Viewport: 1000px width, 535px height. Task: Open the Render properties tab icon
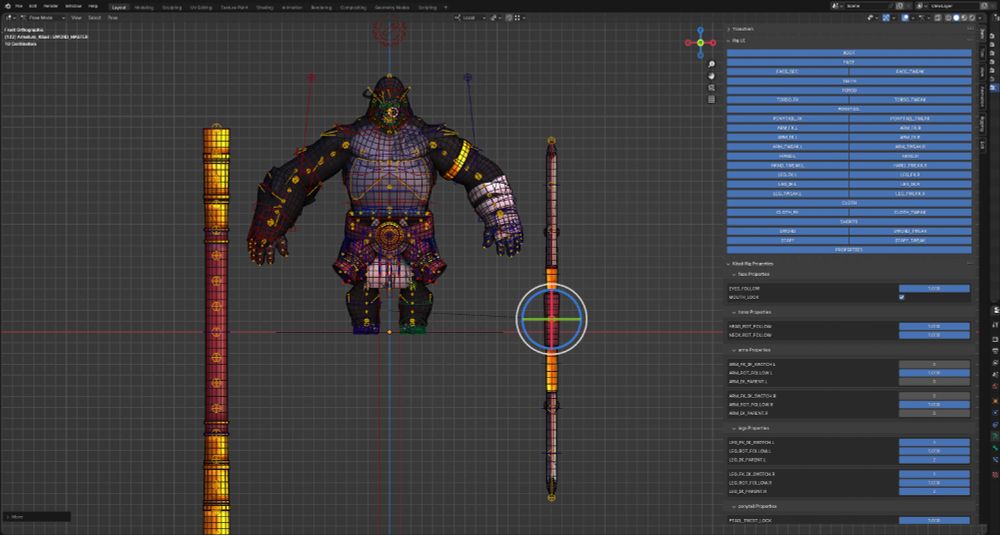click(995, 339)
